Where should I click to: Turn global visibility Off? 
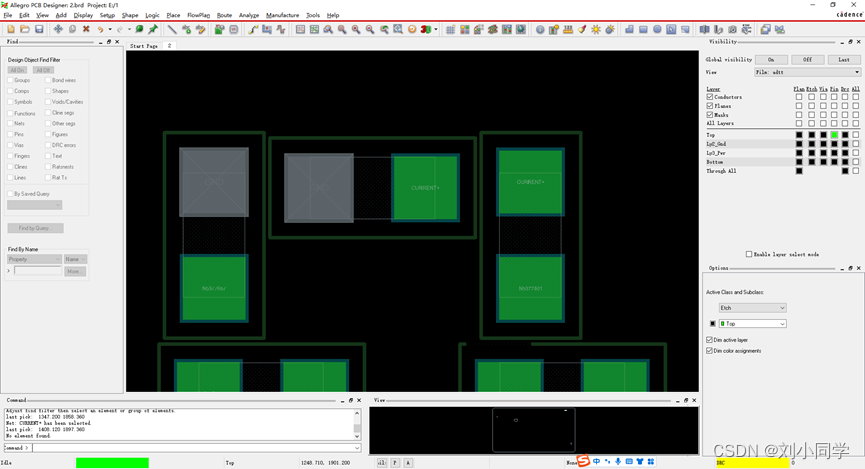click(807, 59)
